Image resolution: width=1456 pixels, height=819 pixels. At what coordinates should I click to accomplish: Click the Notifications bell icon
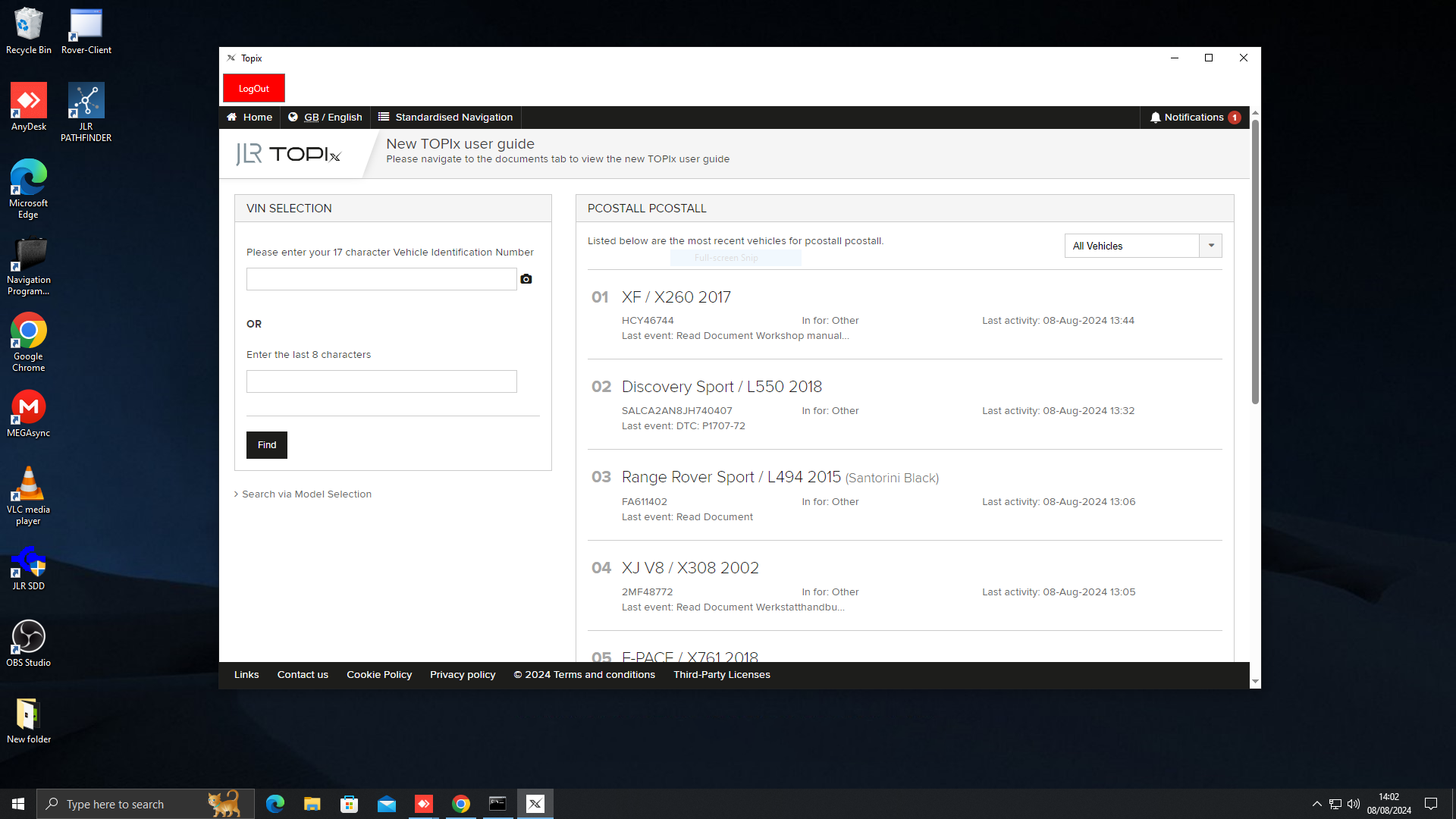click(x=1157, y=117)
